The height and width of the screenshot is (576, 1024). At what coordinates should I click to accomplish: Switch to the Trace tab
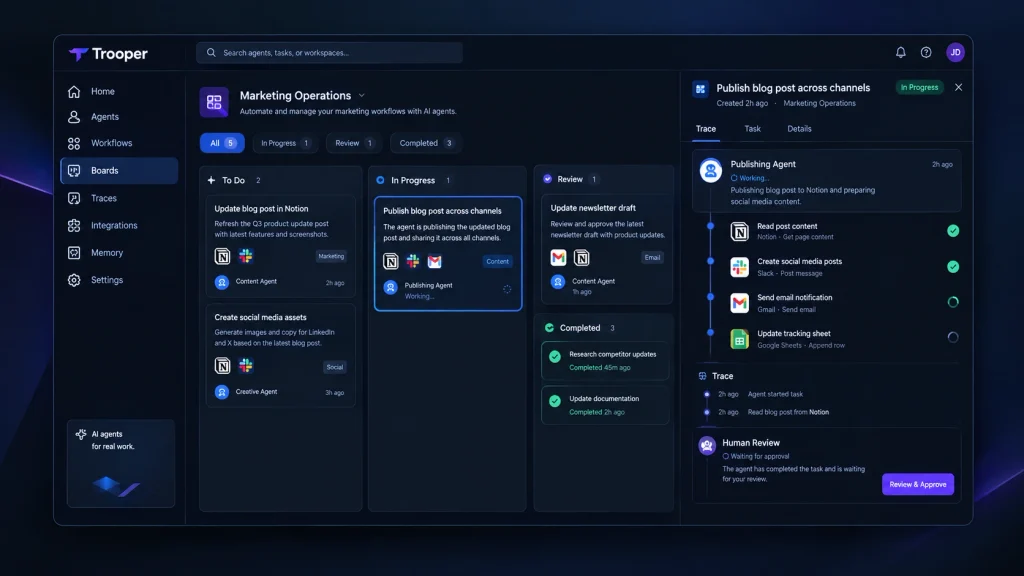click(x=705, y=129)
